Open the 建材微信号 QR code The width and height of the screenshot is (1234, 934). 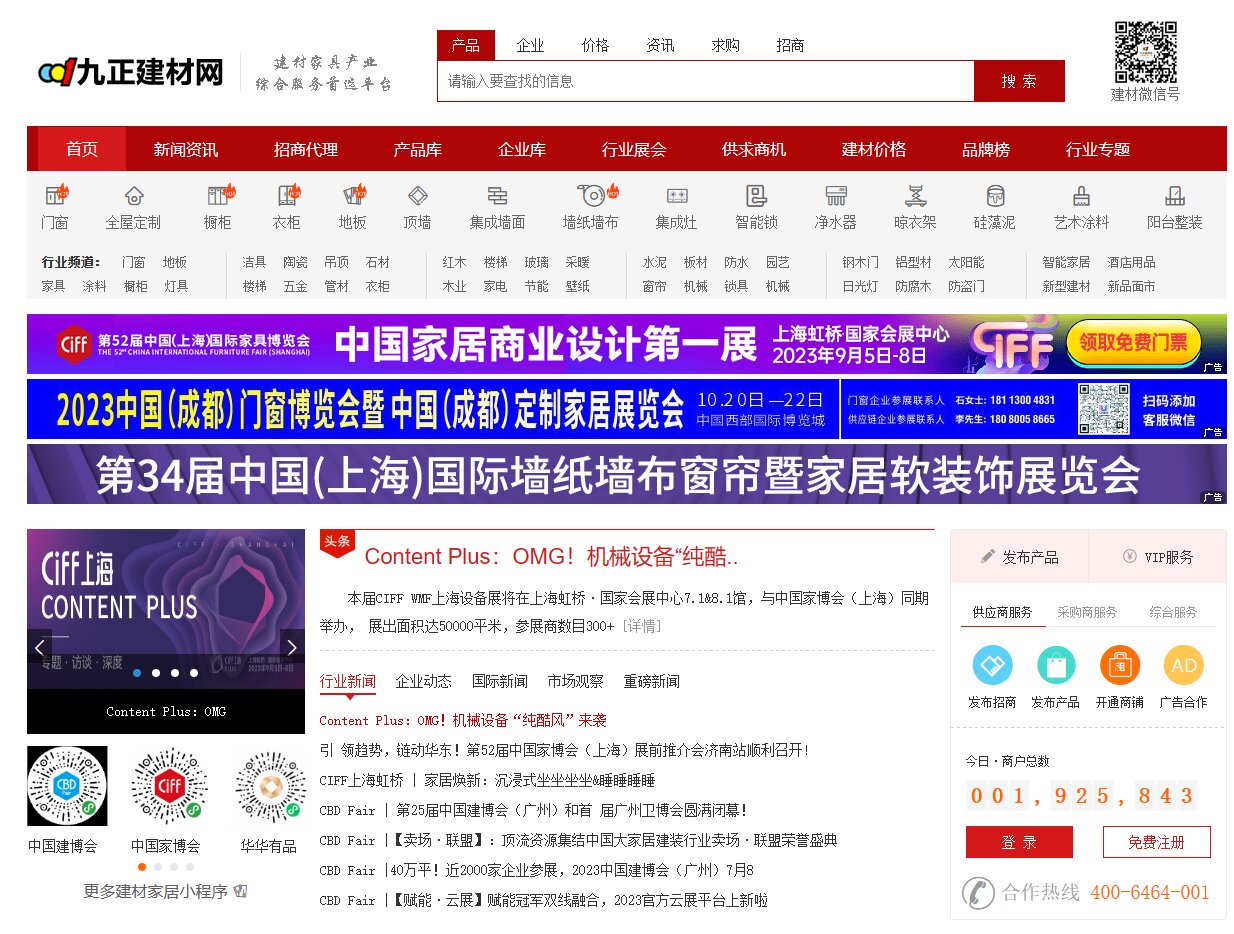pyautogui.click(x=1145, y=53)
